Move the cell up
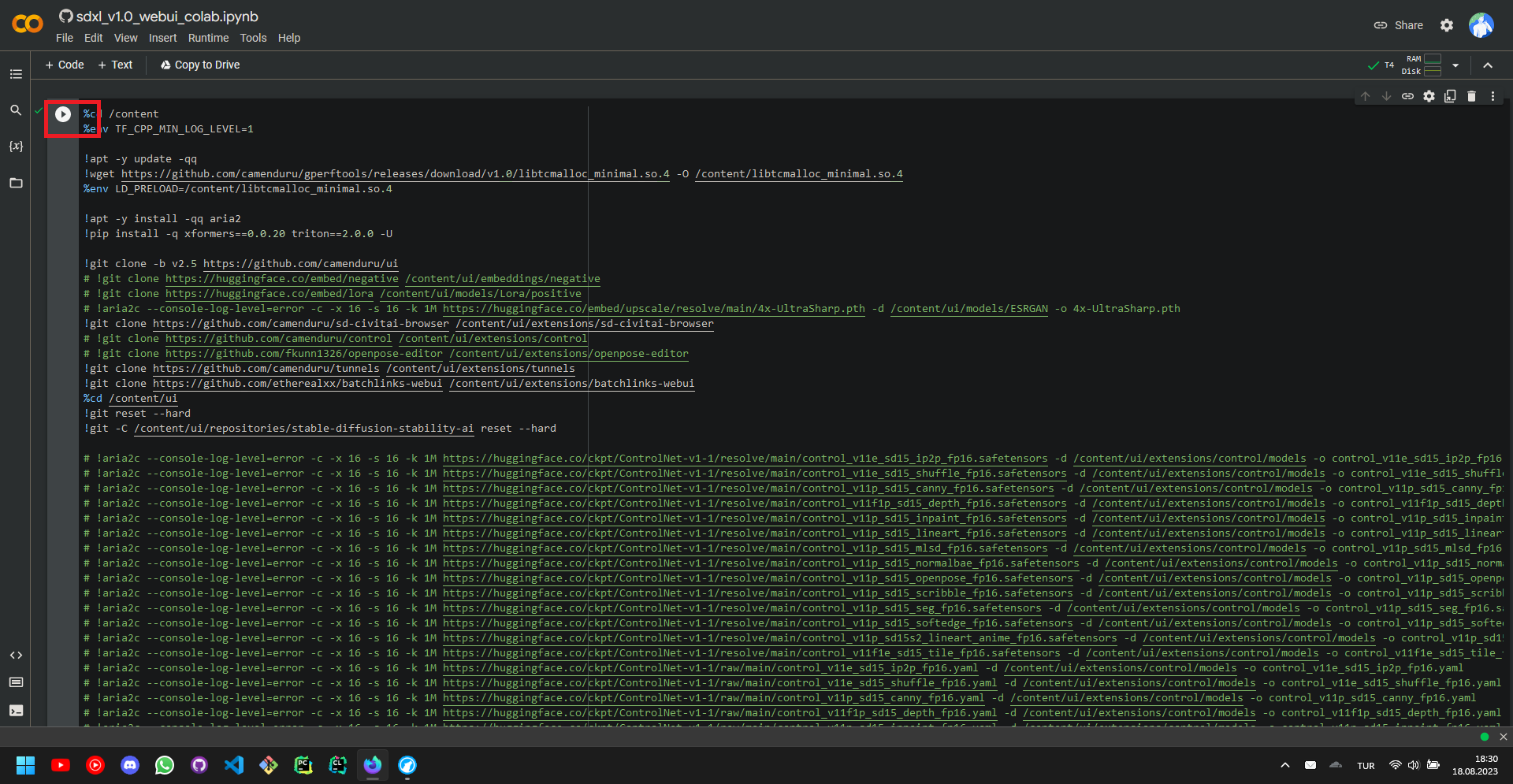This screenshot has width=1513, height=784. (1366, 96)
